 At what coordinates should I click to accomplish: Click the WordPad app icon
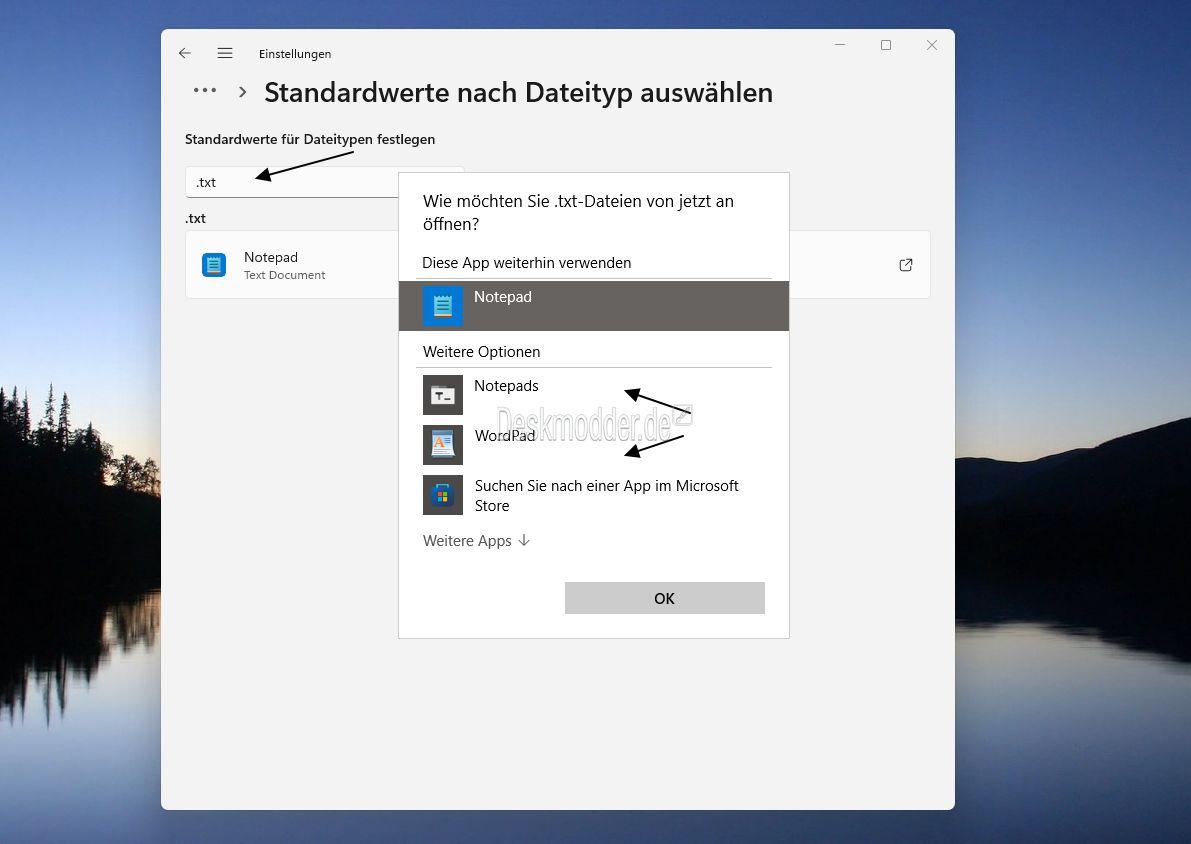[443, 445]
